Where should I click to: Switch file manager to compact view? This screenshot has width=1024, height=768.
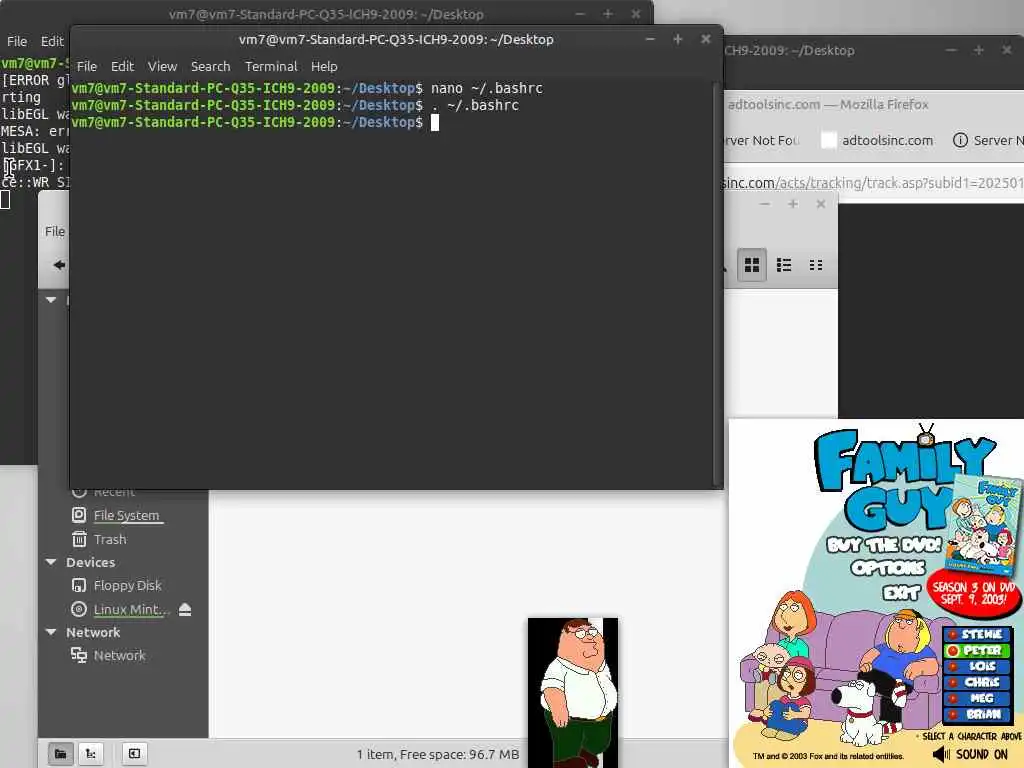tap(816, 264)
